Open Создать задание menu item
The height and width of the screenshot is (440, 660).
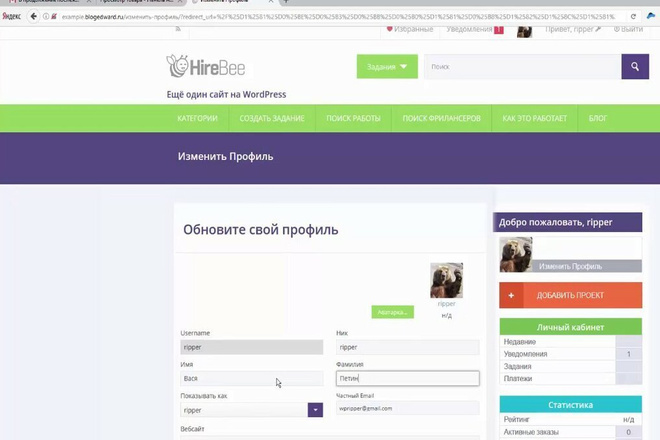click(272, 118)
